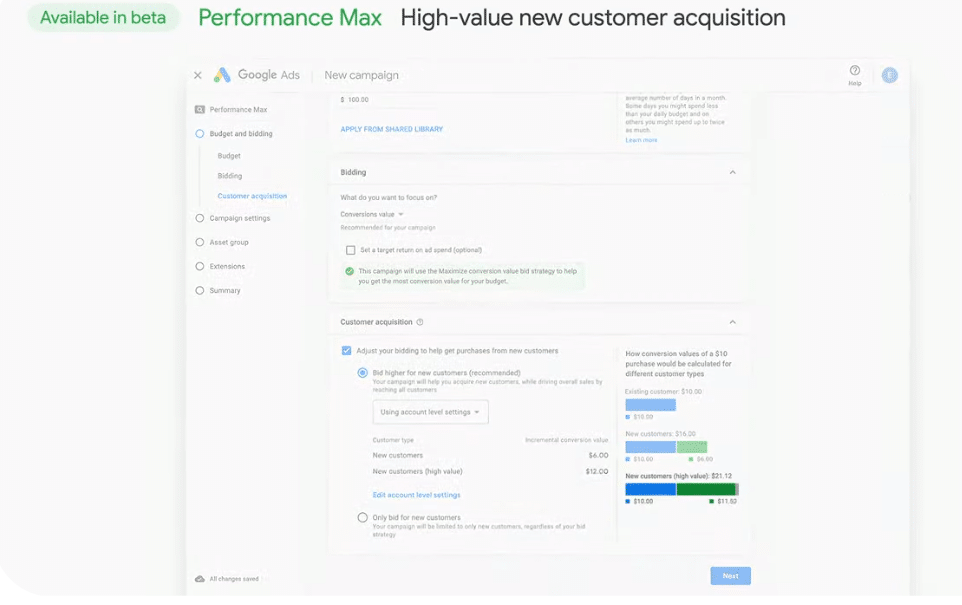Click the Next button
962x605 pixels.
point(730,576)
